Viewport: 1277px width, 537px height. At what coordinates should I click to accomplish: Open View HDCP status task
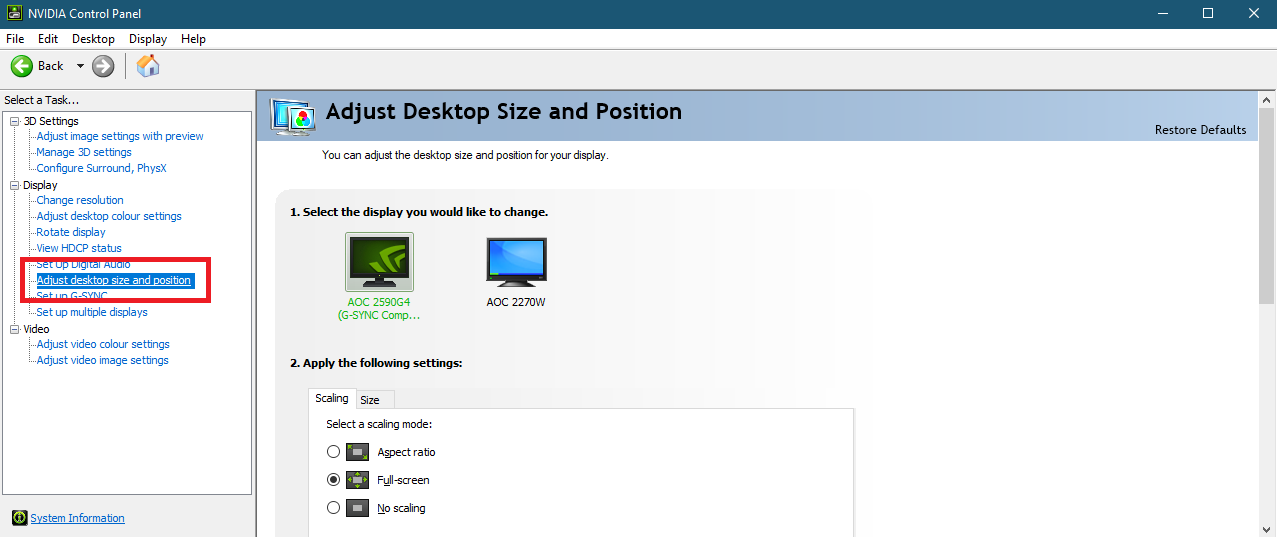[79, 248]
